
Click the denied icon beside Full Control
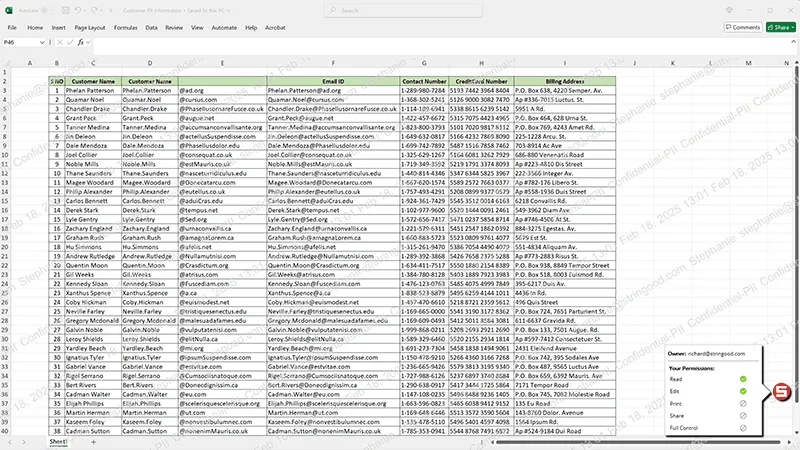743,428
